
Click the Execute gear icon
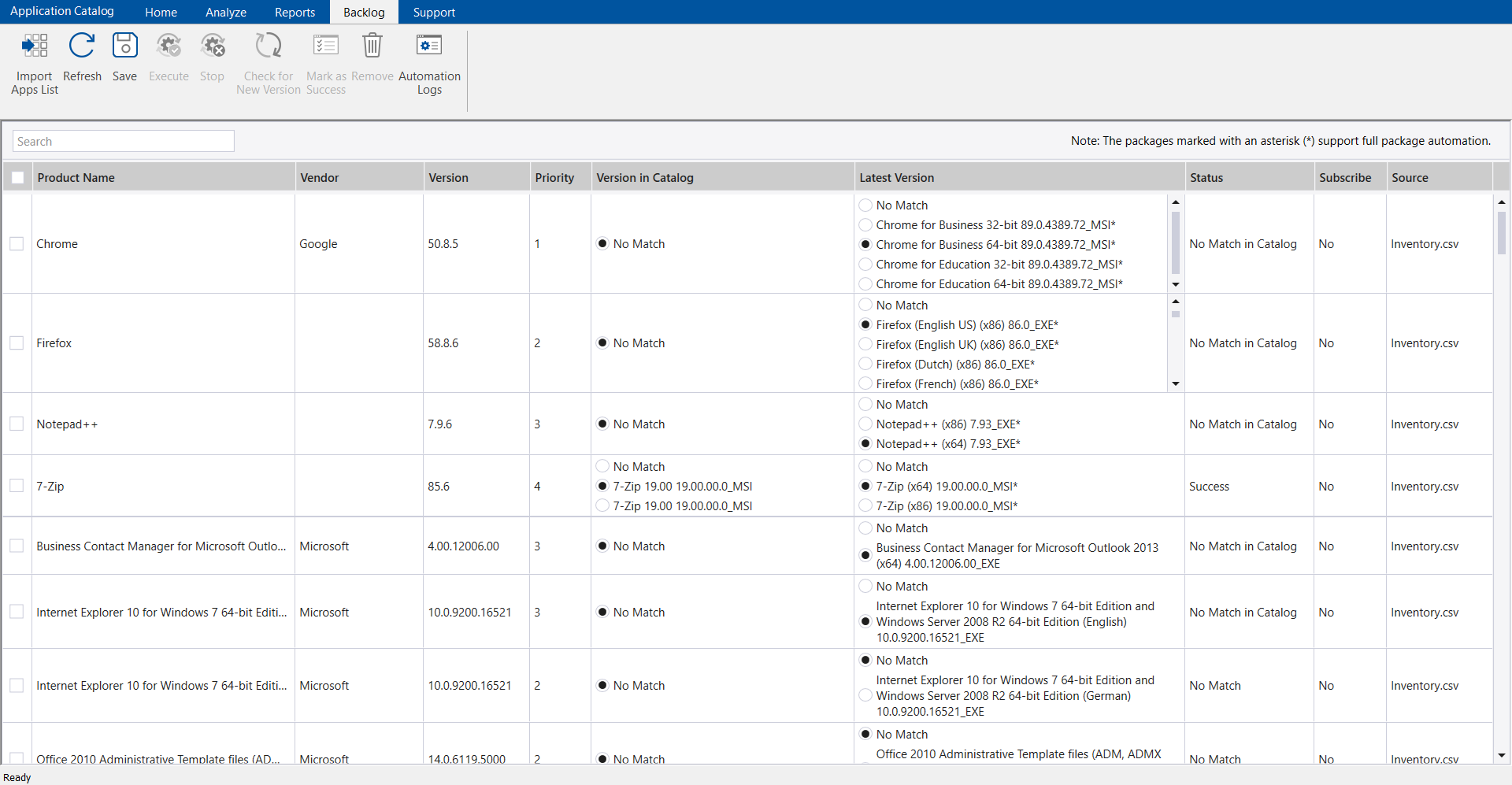click(x=169, y=46)
